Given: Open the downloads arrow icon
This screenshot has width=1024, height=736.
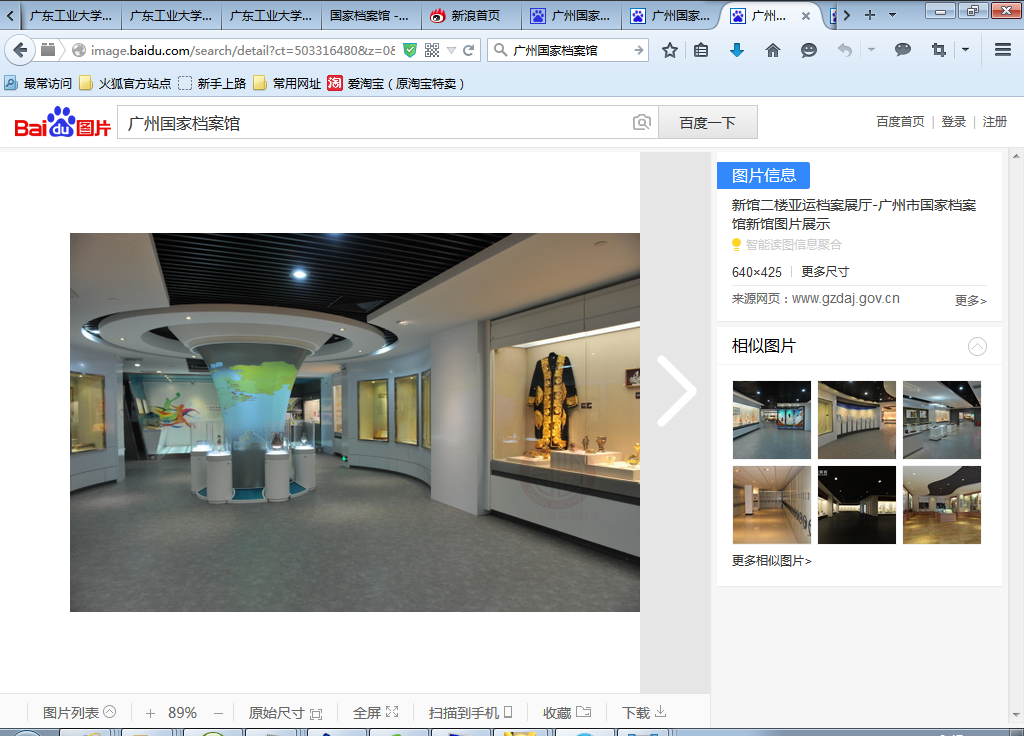Looking at the screenshot, I should coord(737,50).
